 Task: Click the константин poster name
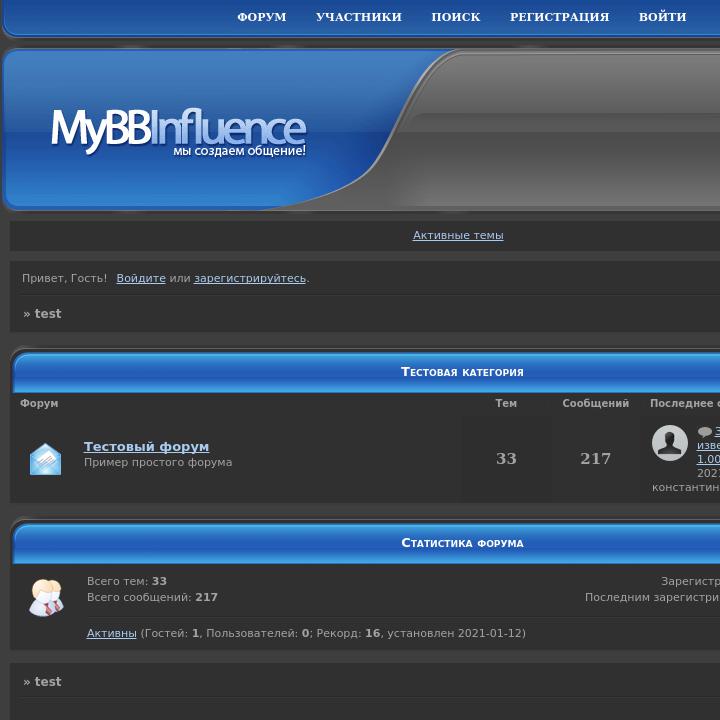pos(686,487)
